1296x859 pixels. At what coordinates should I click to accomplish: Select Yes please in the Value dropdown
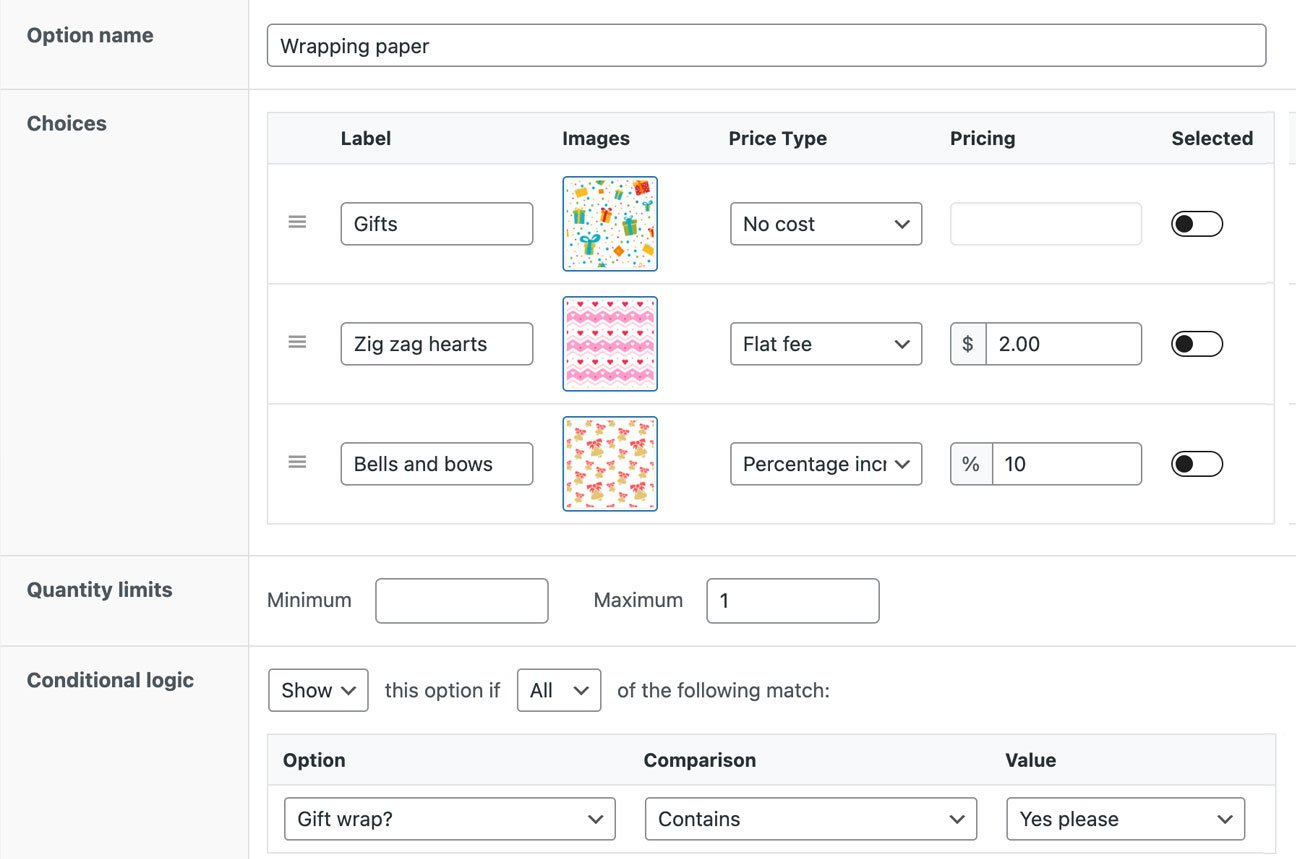pos(1124,818)
